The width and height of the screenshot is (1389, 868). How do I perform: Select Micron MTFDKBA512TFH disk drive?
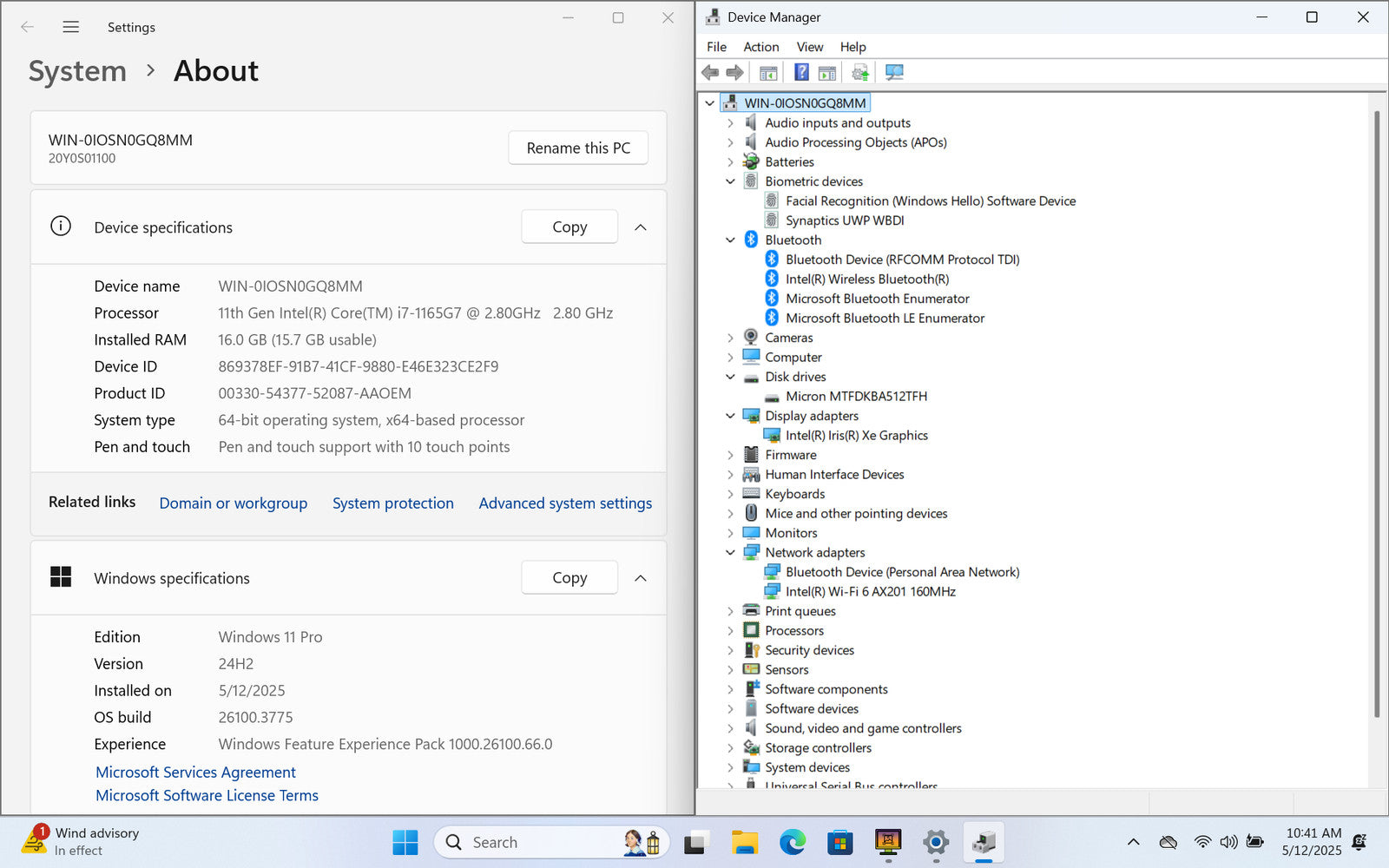[x=856, y=397]
